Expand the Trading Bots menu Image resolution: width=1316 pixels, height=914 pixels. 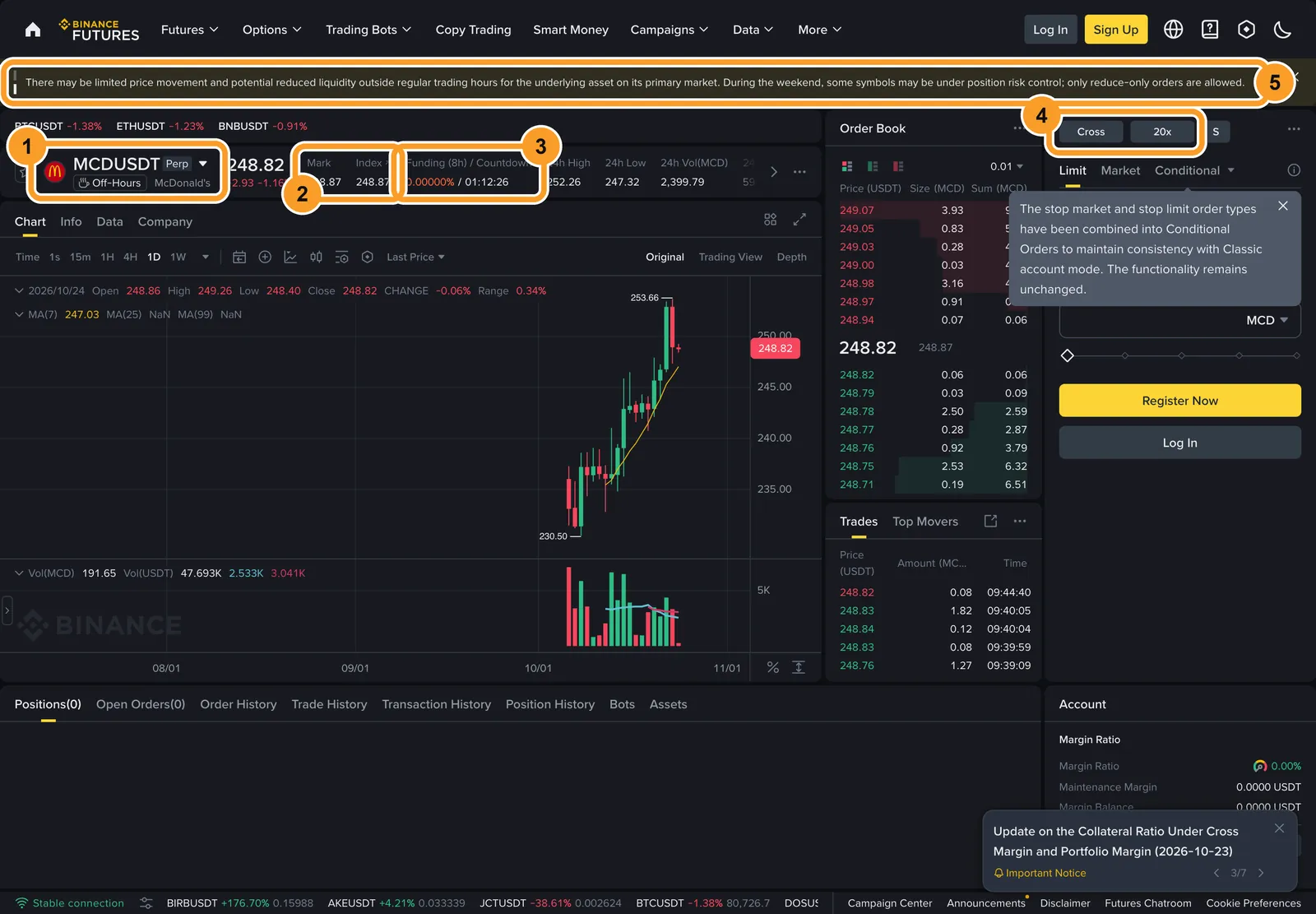coord(368,30)
